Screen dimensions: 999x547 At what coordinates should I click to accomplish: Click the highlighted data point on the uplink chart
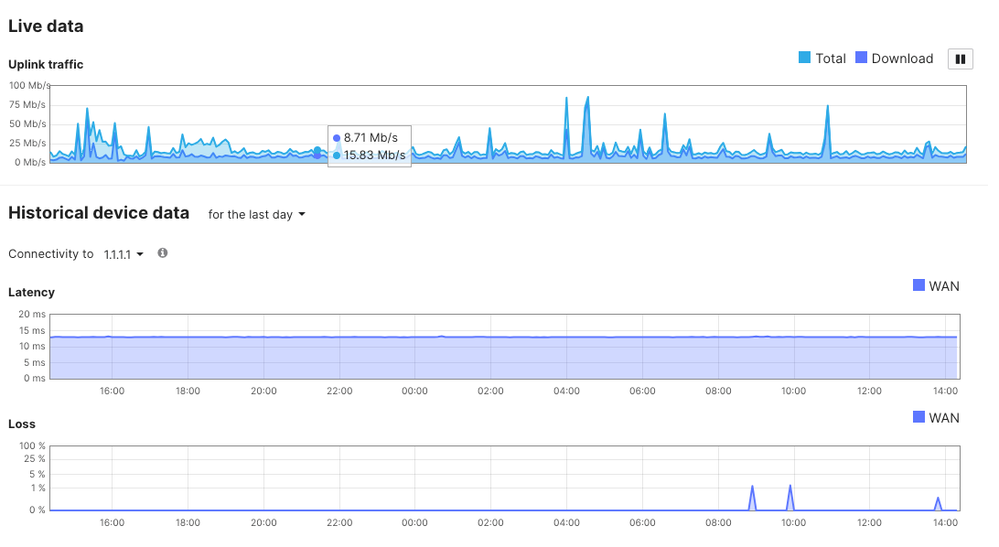(x=317, y=152)
